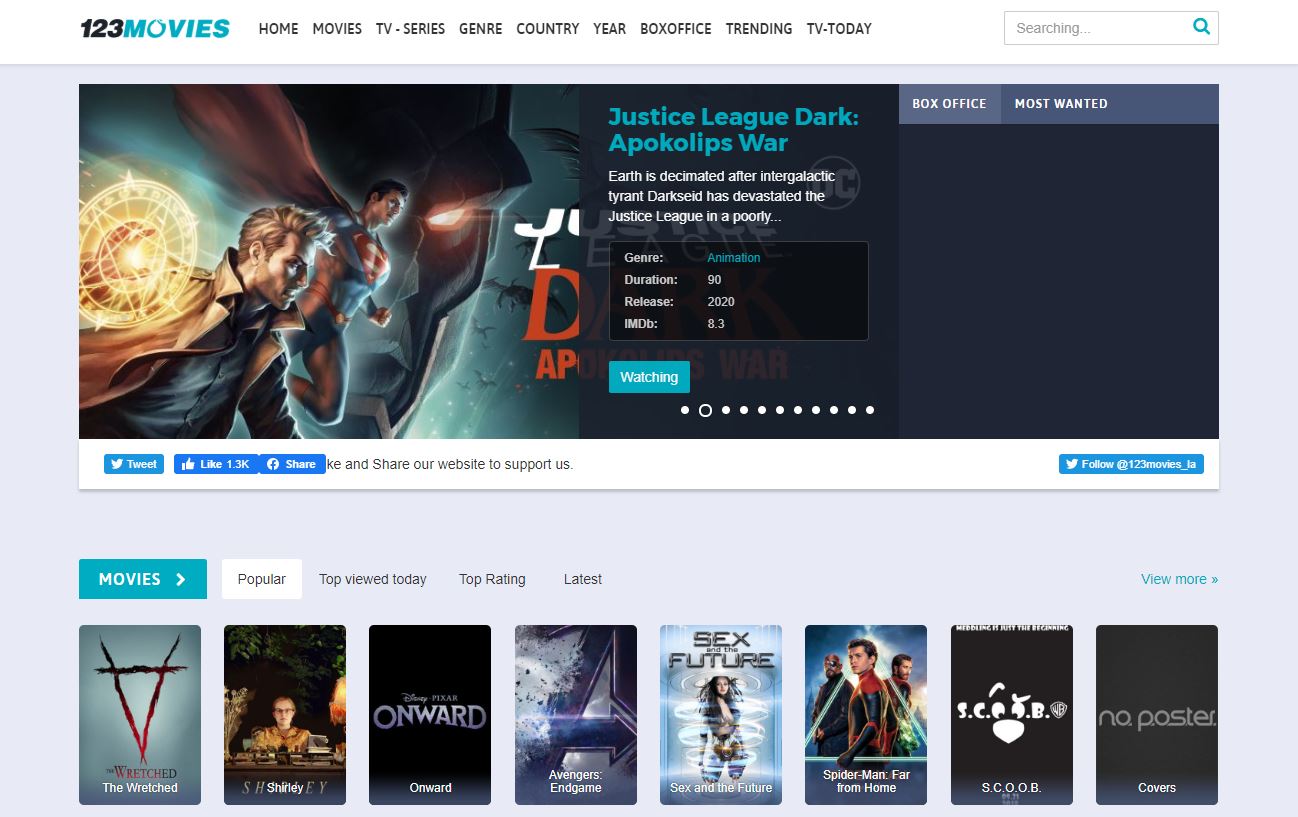This screenshot has height=817, width=1298.
Task: Click the 123Movies logo
Action: [x=155, y=28]
